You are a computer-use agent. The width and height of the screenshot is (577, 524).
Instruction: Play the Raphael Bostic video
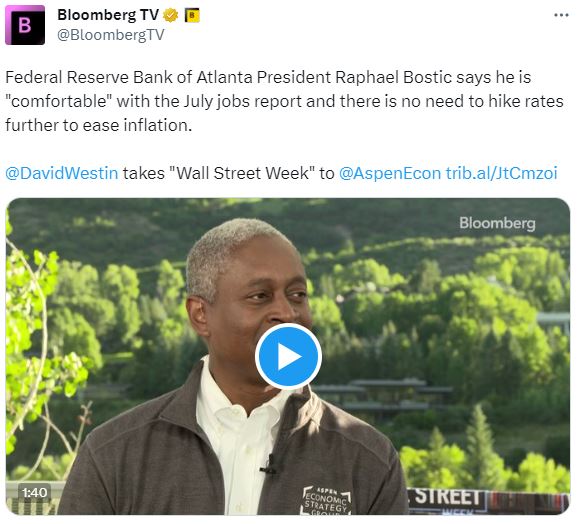point(288,357)
